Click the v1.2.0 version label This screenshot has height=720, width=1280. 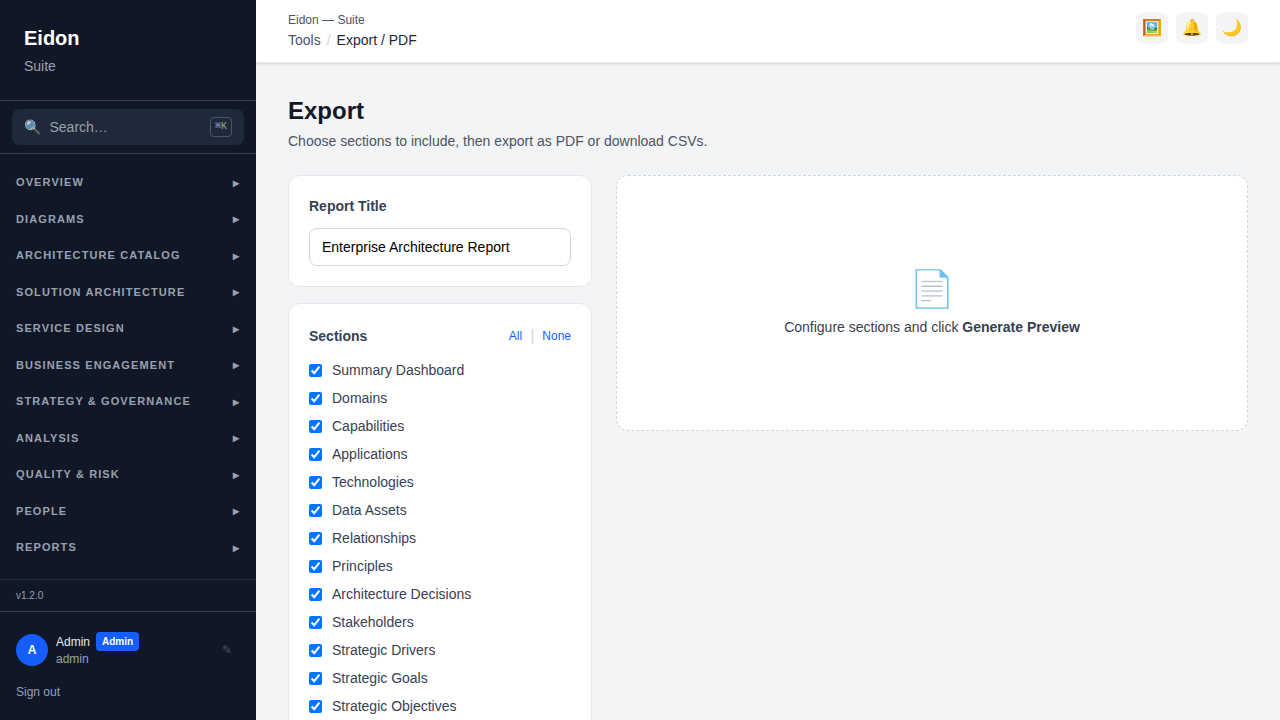click(30, 595)
